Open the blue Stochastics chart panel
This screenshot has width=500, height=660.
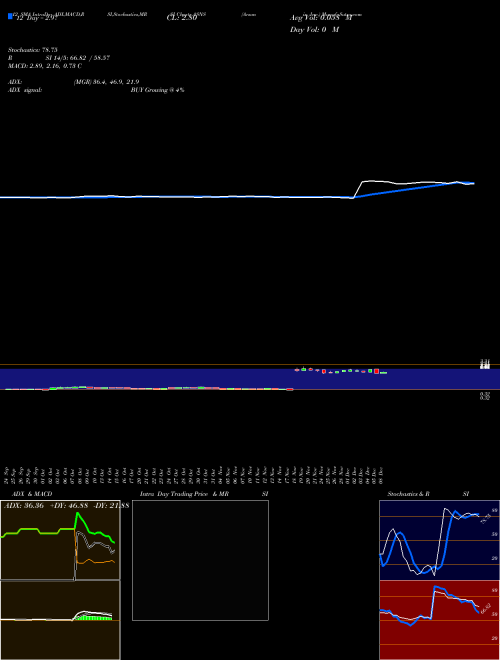[x=439, y=540]
